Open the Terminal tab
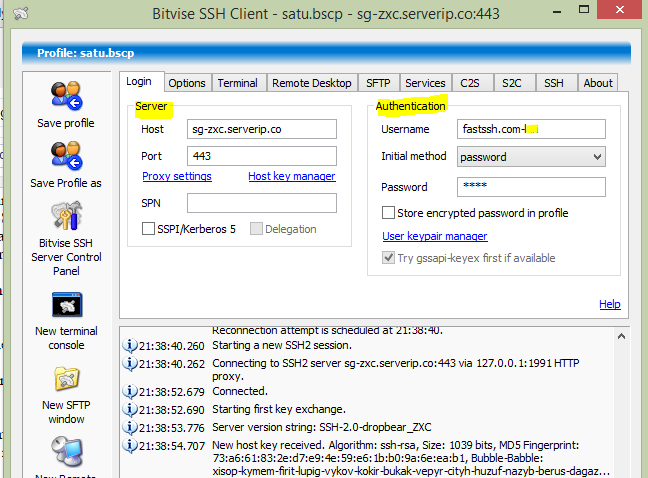The width and height of the screenshot is (648, 478). coord(238,83)
